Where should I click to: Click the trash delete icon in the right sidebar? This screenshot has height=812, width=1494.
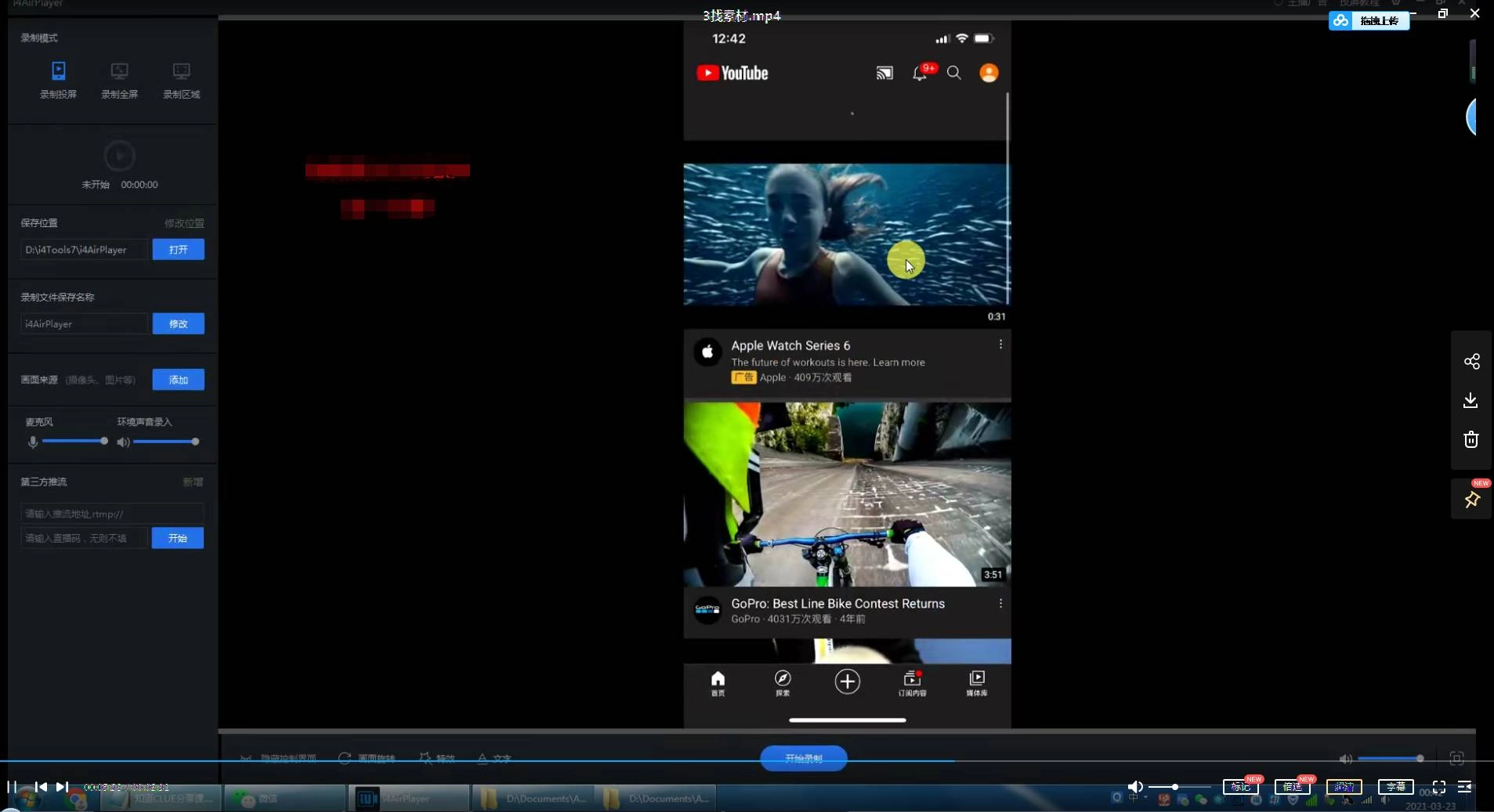pyautogui.click(x=1473, y=440)
